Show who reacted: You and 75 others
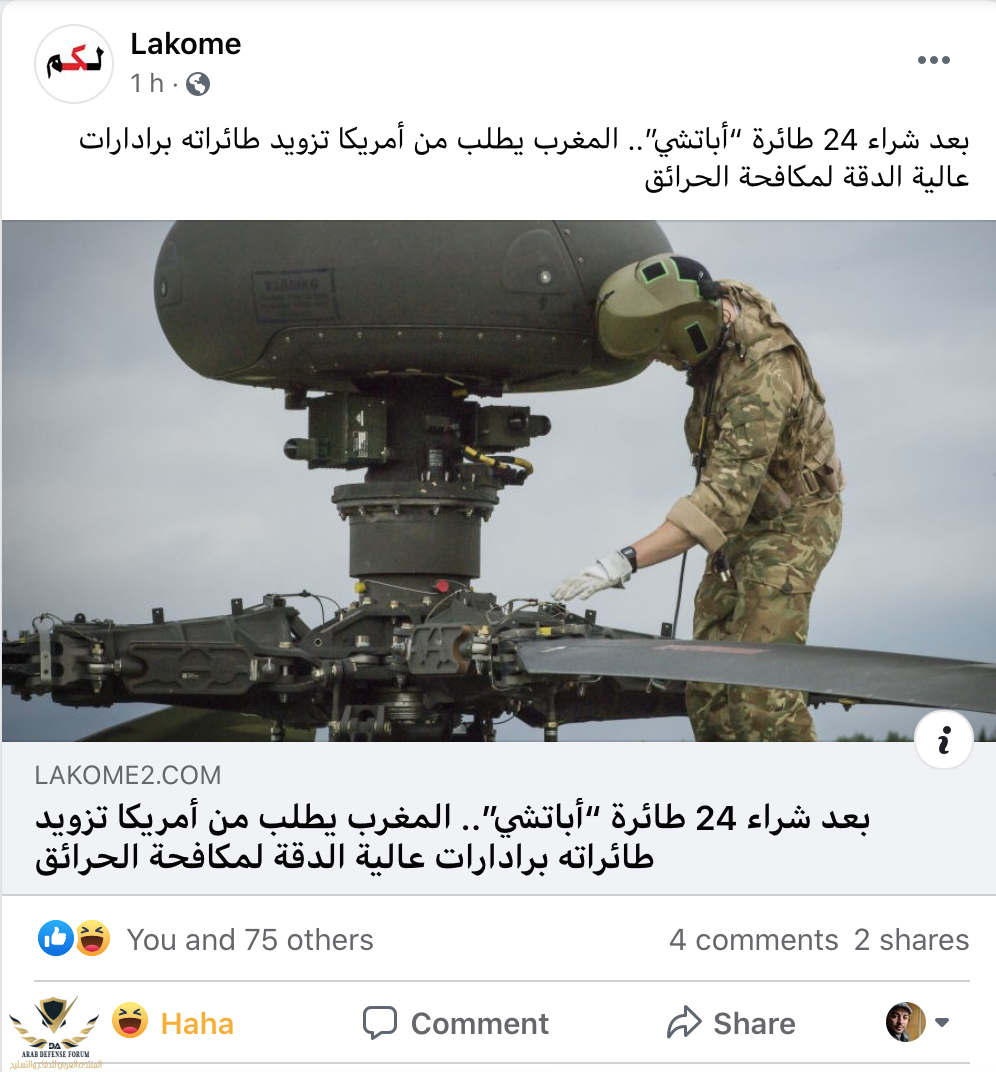Screen dimensions: 996x1072 point(250,940)
